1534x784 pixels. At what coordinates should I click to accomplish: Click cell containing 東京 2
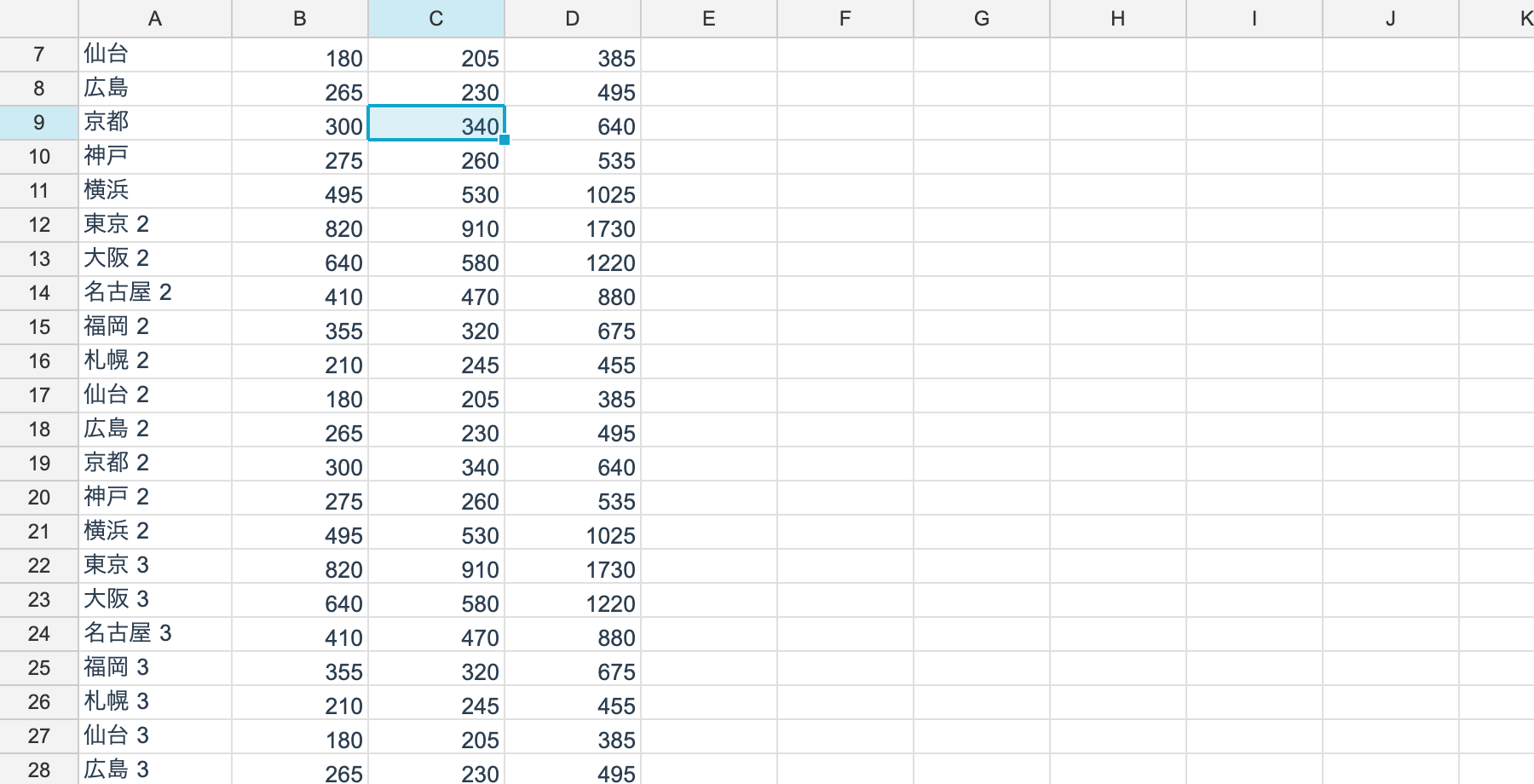[x=155, y=225]
